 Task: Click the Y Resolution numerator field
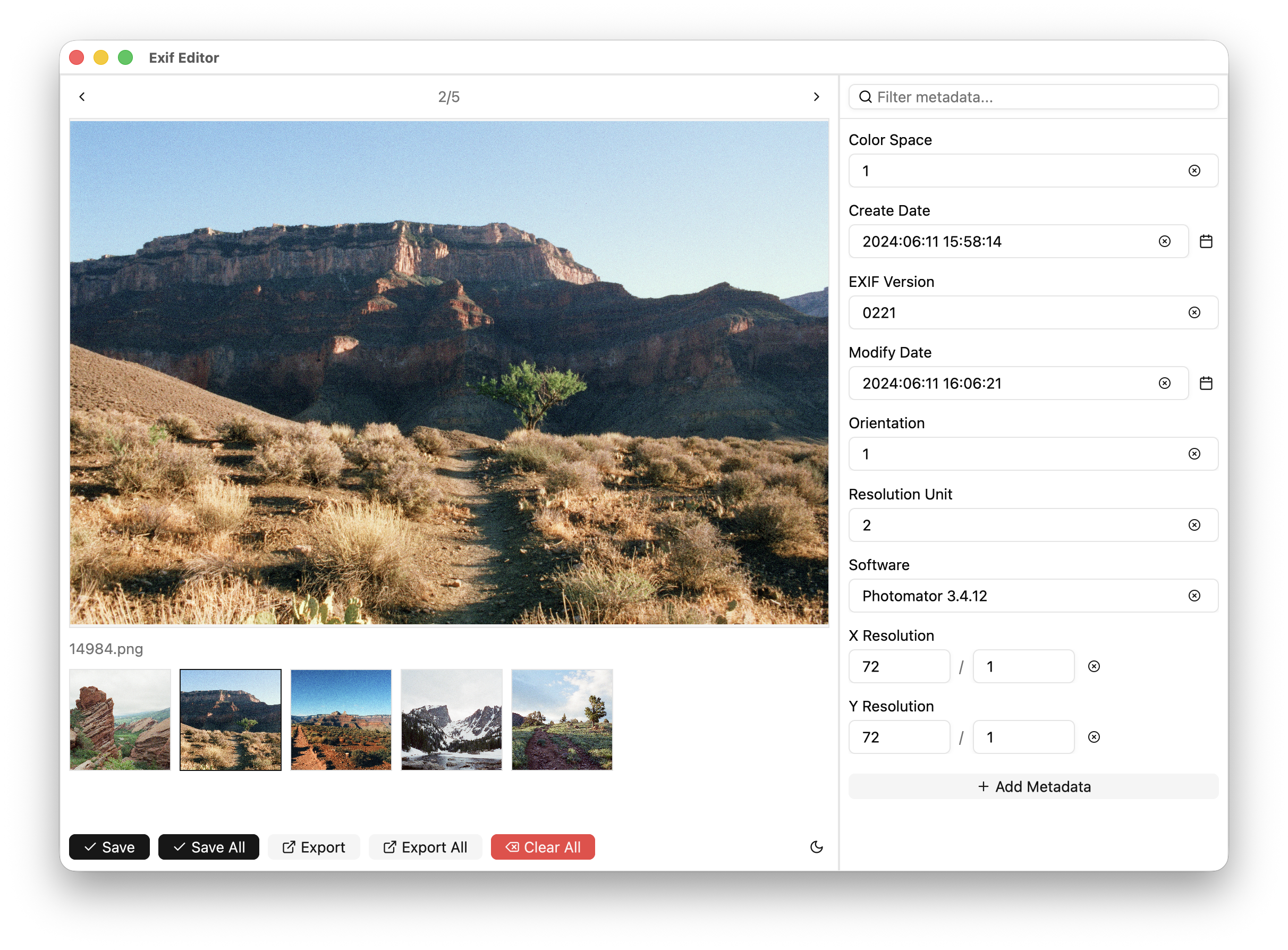[x=899, y=737]
